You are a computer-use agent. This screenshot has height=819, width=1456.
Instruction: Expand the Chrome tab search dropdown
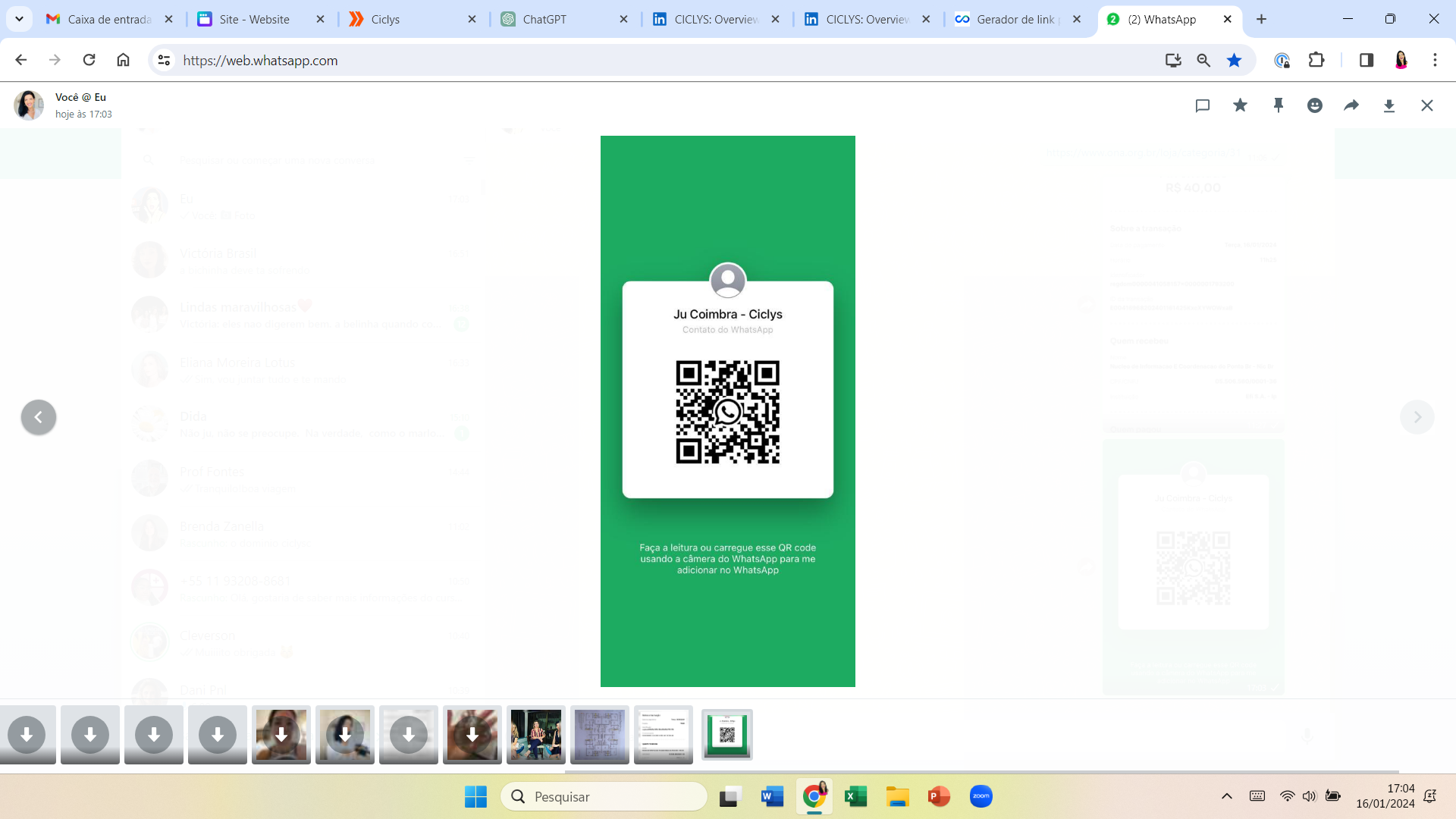(19, 19)
